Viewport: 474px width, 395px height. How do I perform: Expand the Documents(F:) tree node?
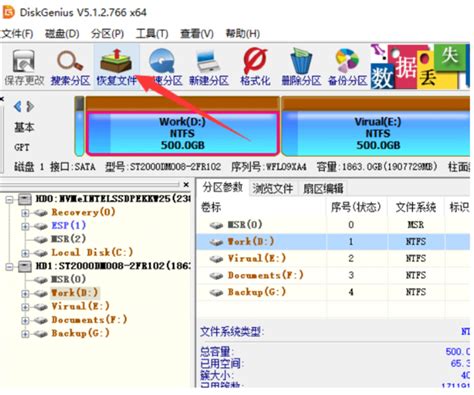click(x=25, y=320)
